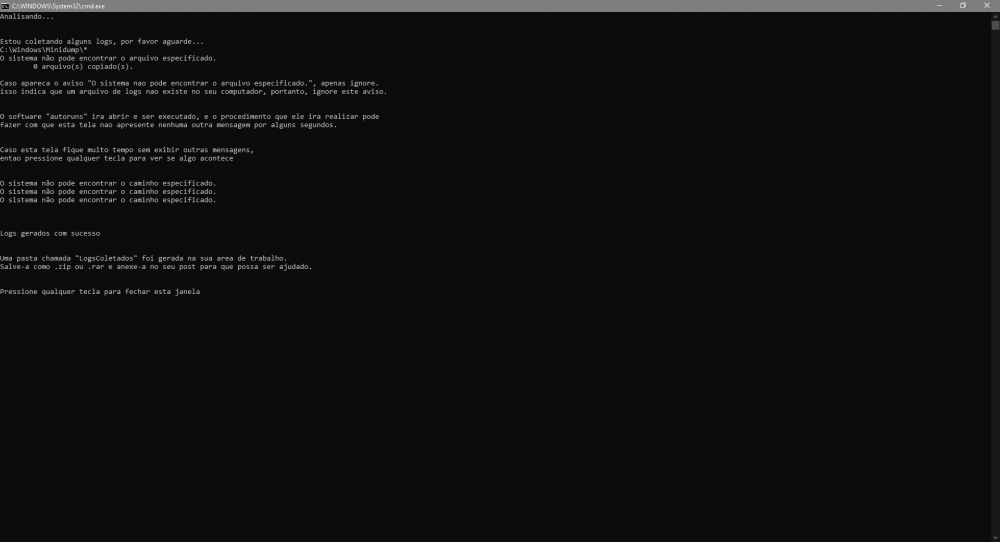Minimize the cmd.exe window
Viewport: 1000px width, 542px height.
[939, 6]
